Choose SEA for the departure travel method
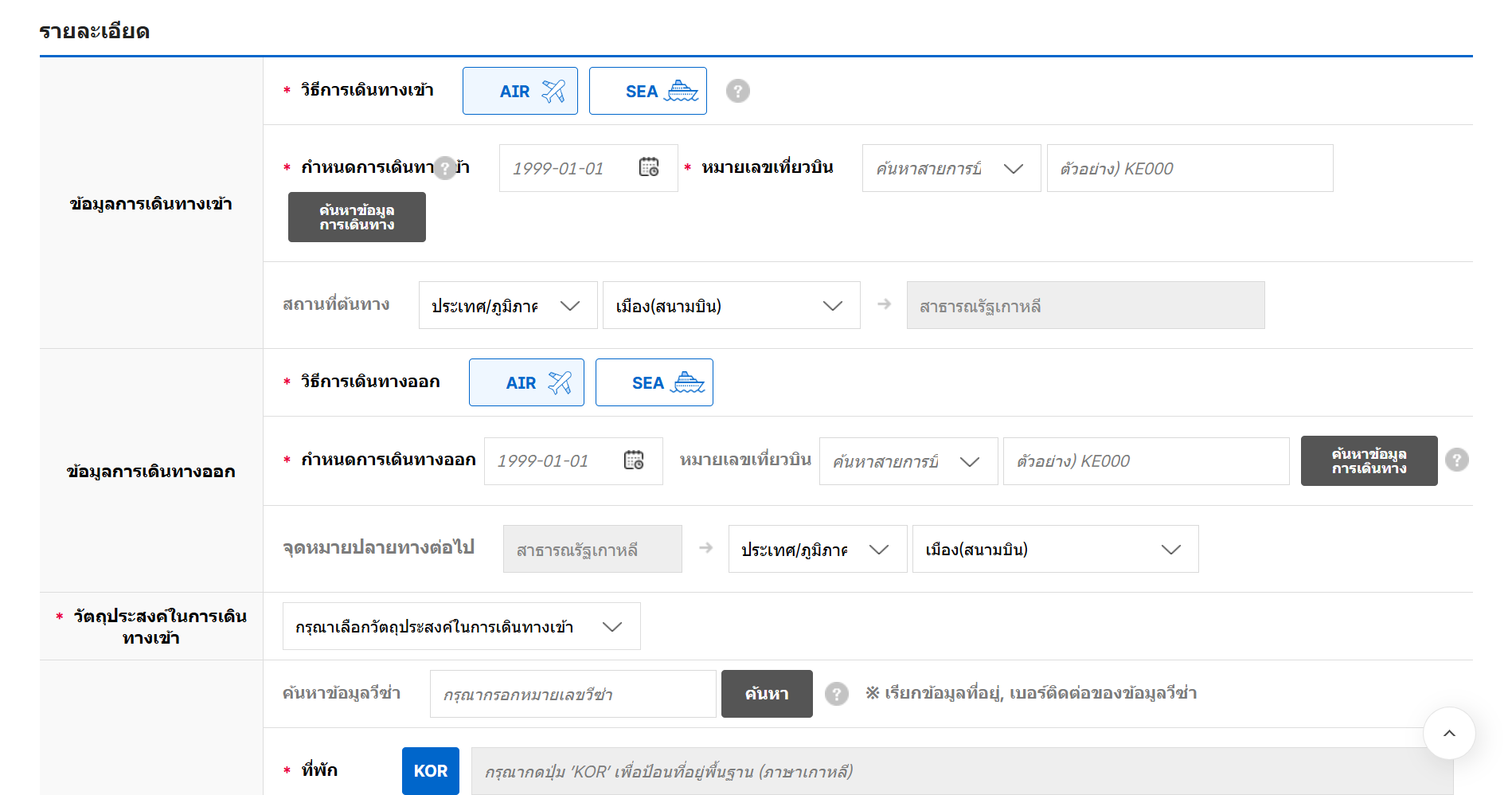Viewport: 1512px width, 795px height. (x=654, y=382)
